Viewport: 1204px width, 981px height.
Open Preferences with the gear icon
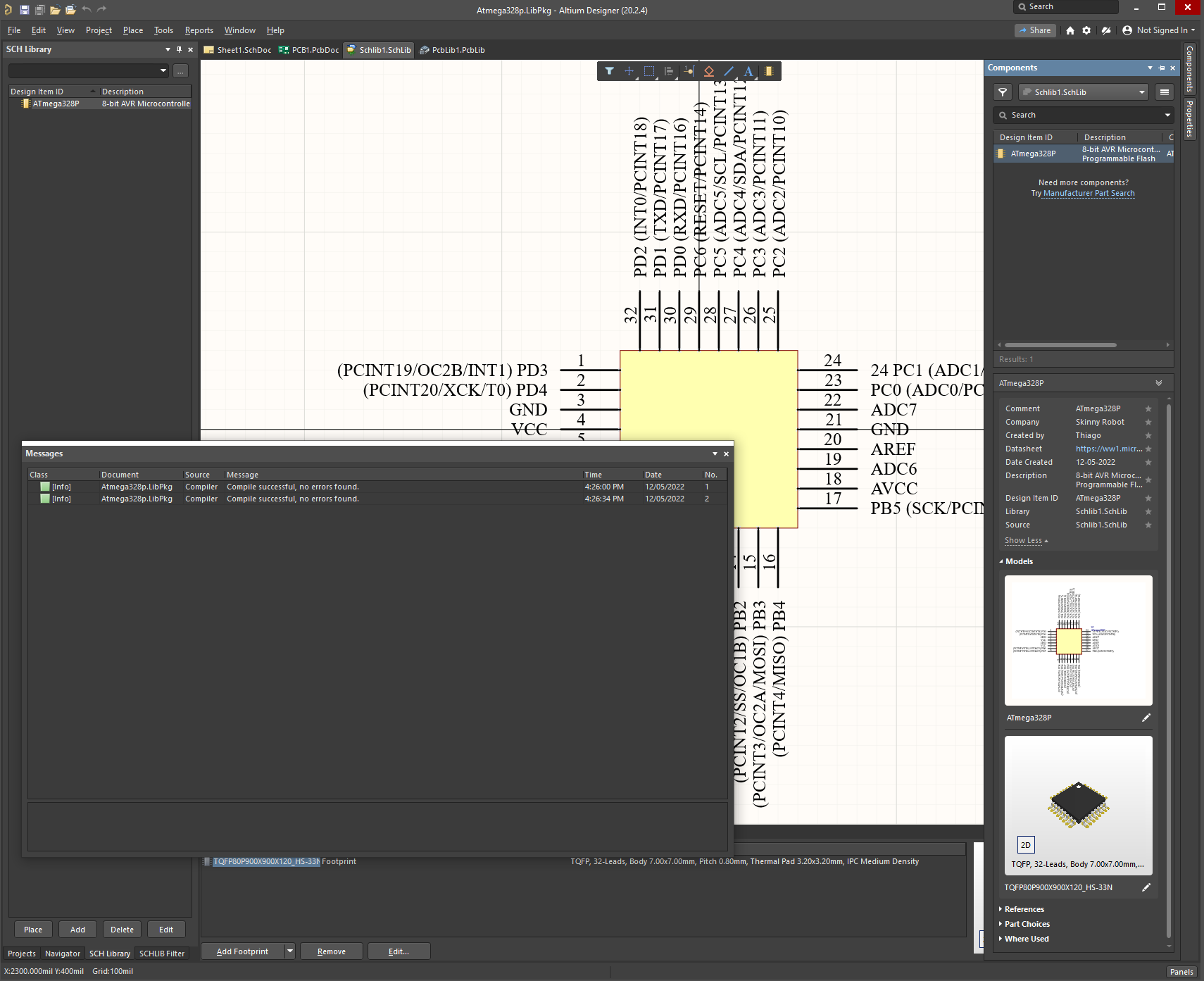[x=1086, y=30]
